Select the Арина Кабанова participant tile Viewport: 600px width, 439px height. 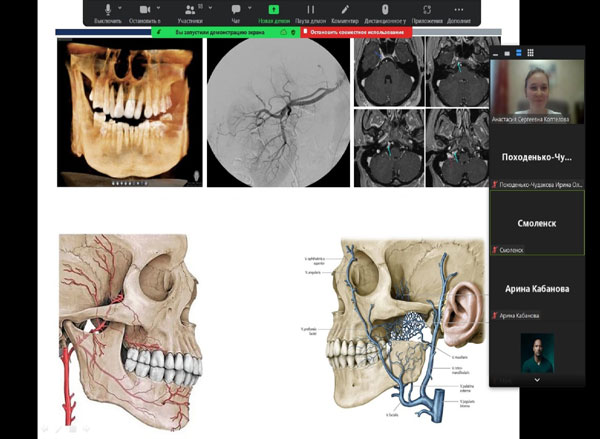coord(536,288)
